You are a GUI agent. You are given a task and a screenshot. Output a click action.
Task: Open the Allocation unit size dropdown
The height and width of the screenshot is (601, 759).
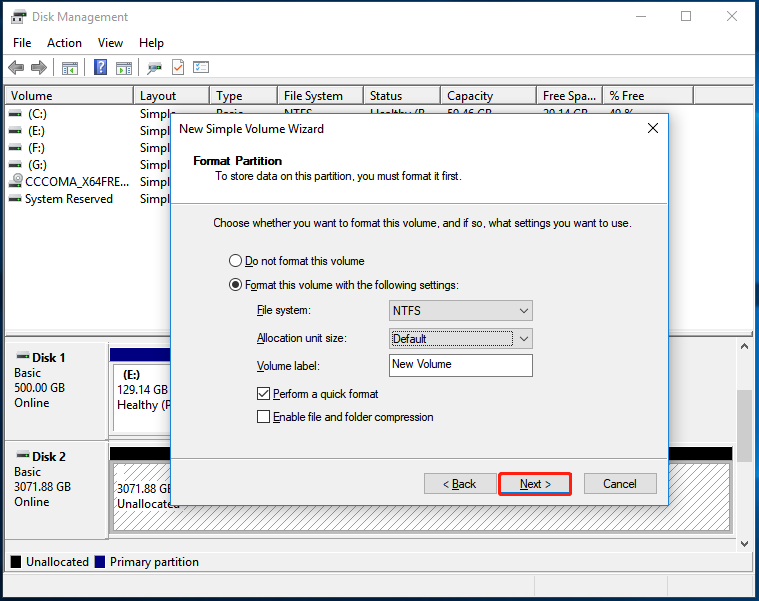[x=460, y=339]
